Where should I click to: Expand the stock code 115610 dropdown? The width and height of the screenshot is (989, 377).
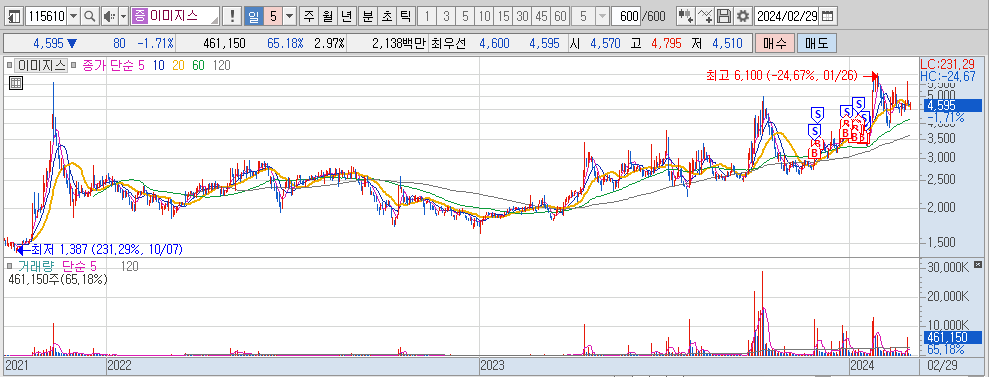tap(73, 16)
